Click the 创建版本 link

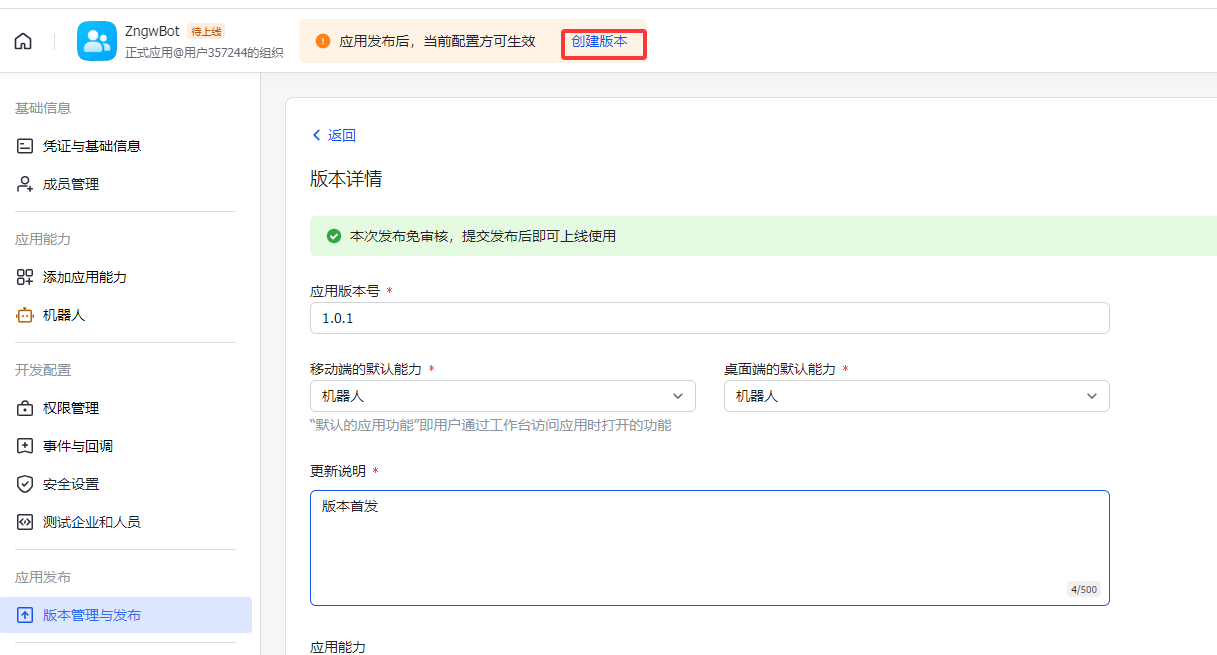[600, 41]
